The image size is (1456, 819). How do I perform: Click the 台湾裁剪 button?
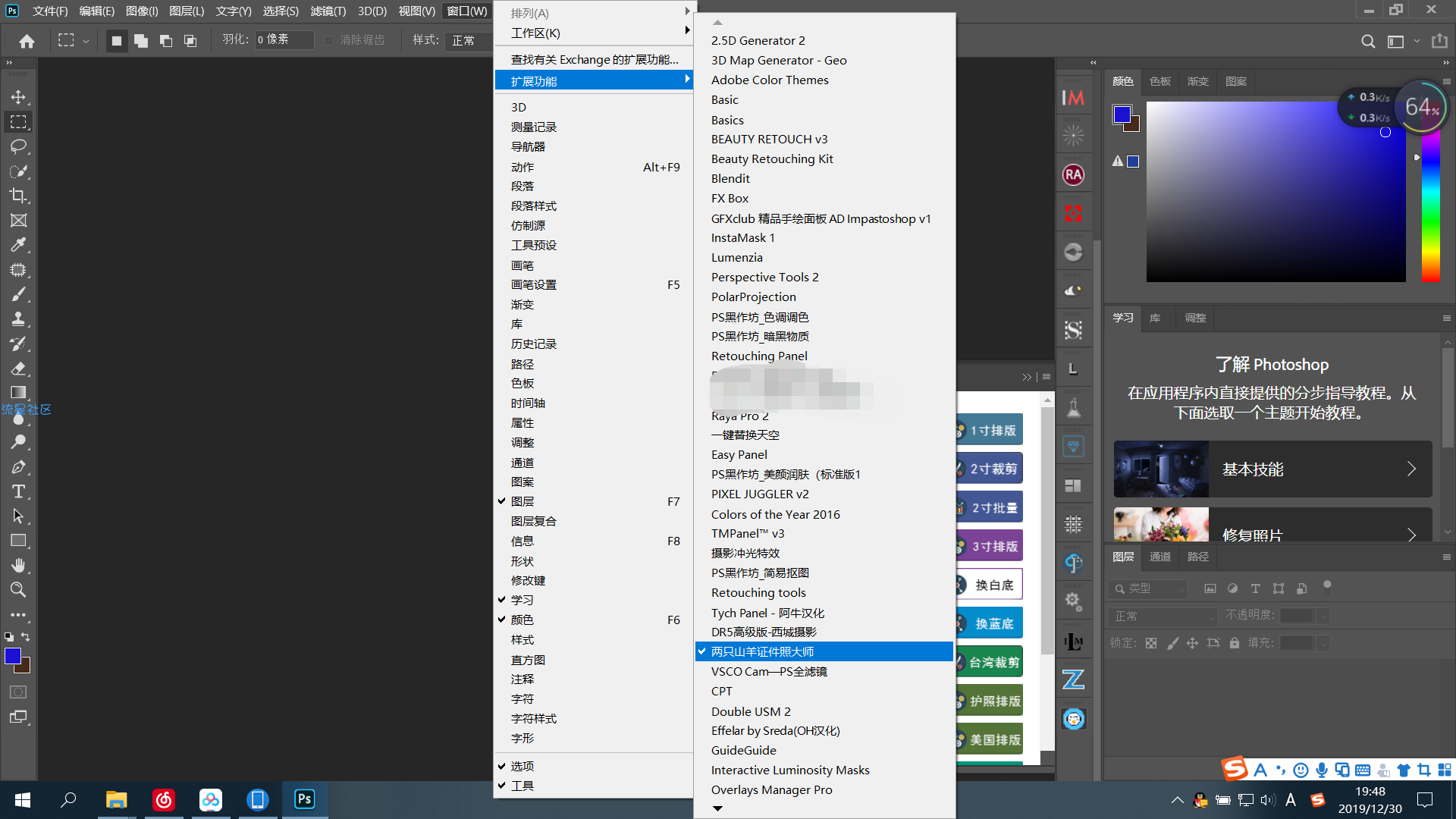coord(990,662)
